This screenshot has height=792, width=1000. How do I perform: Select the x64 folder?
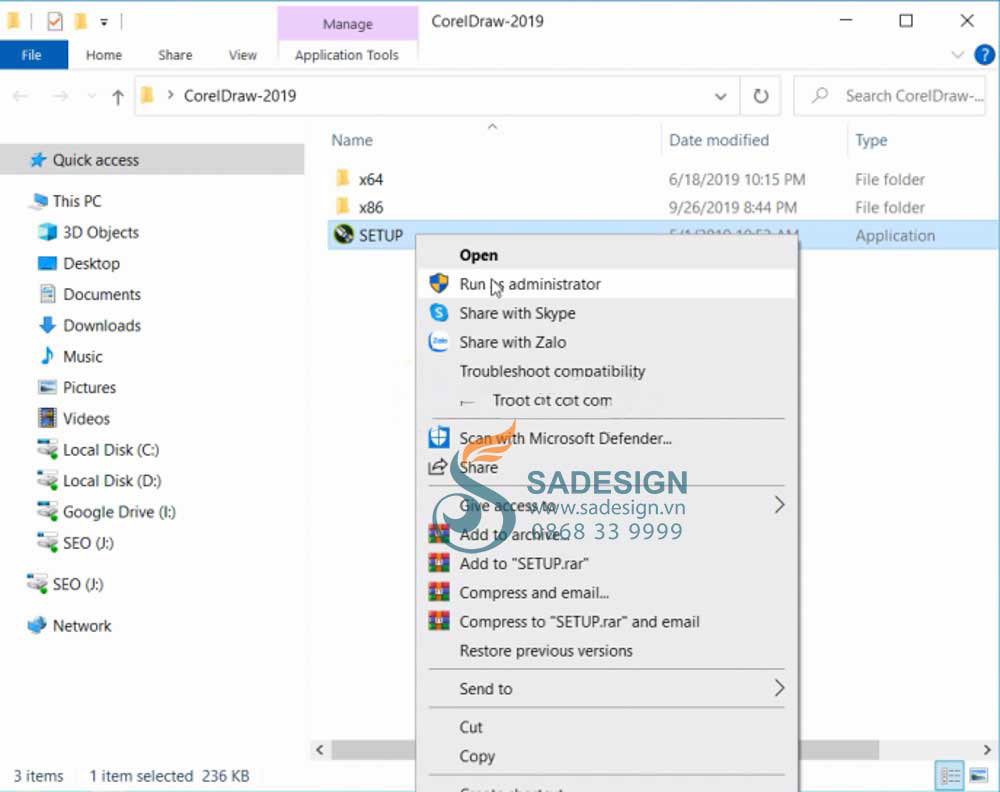[x=370, y=179]
